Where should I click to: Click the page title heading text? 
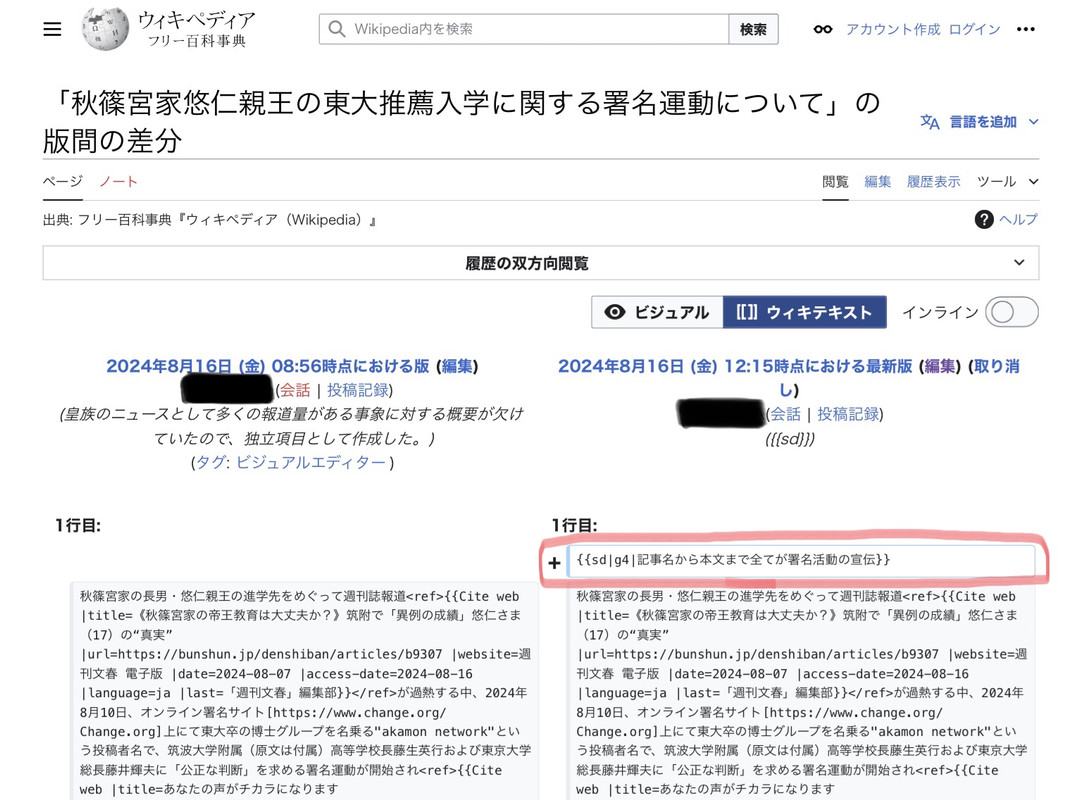462,122
